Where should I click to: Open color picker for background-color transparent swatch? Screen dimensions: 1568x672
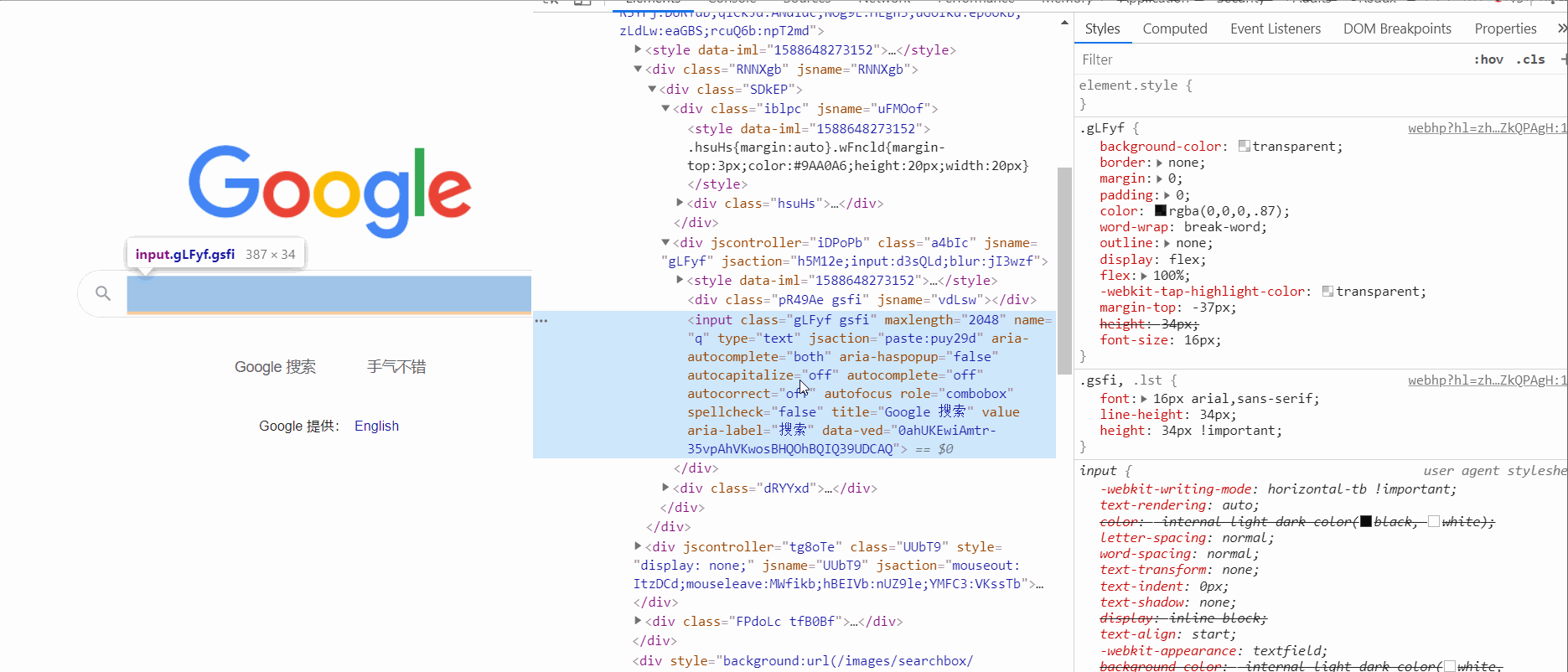click(1244, 147)
